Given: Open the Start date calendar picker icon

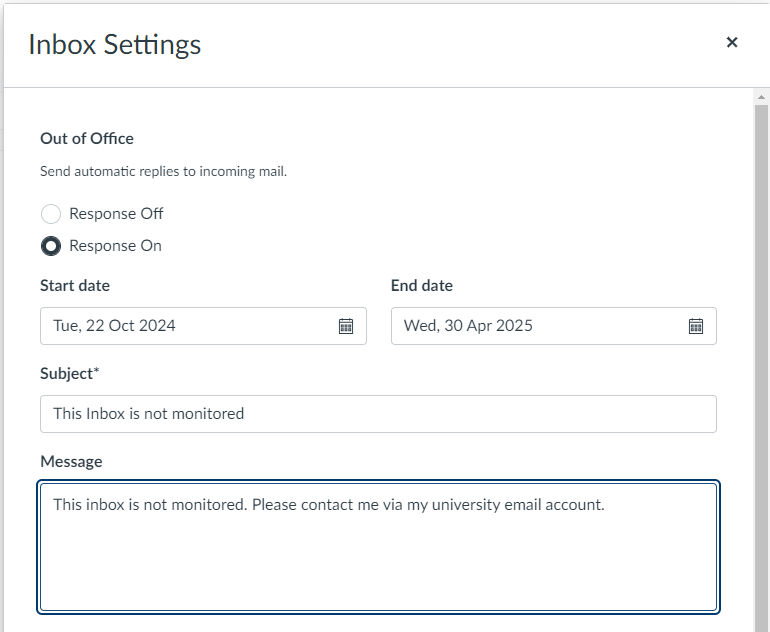Looking at the screenshot, I should coord(346,326).
